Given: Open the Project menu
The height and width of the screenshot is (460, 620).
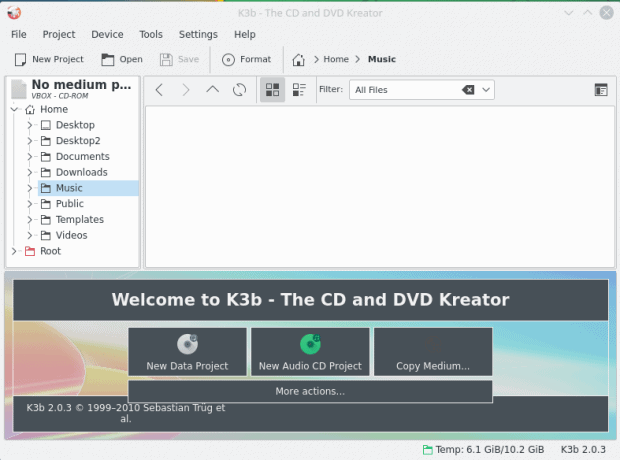Looking at the screenshot, I should point(59,35).
